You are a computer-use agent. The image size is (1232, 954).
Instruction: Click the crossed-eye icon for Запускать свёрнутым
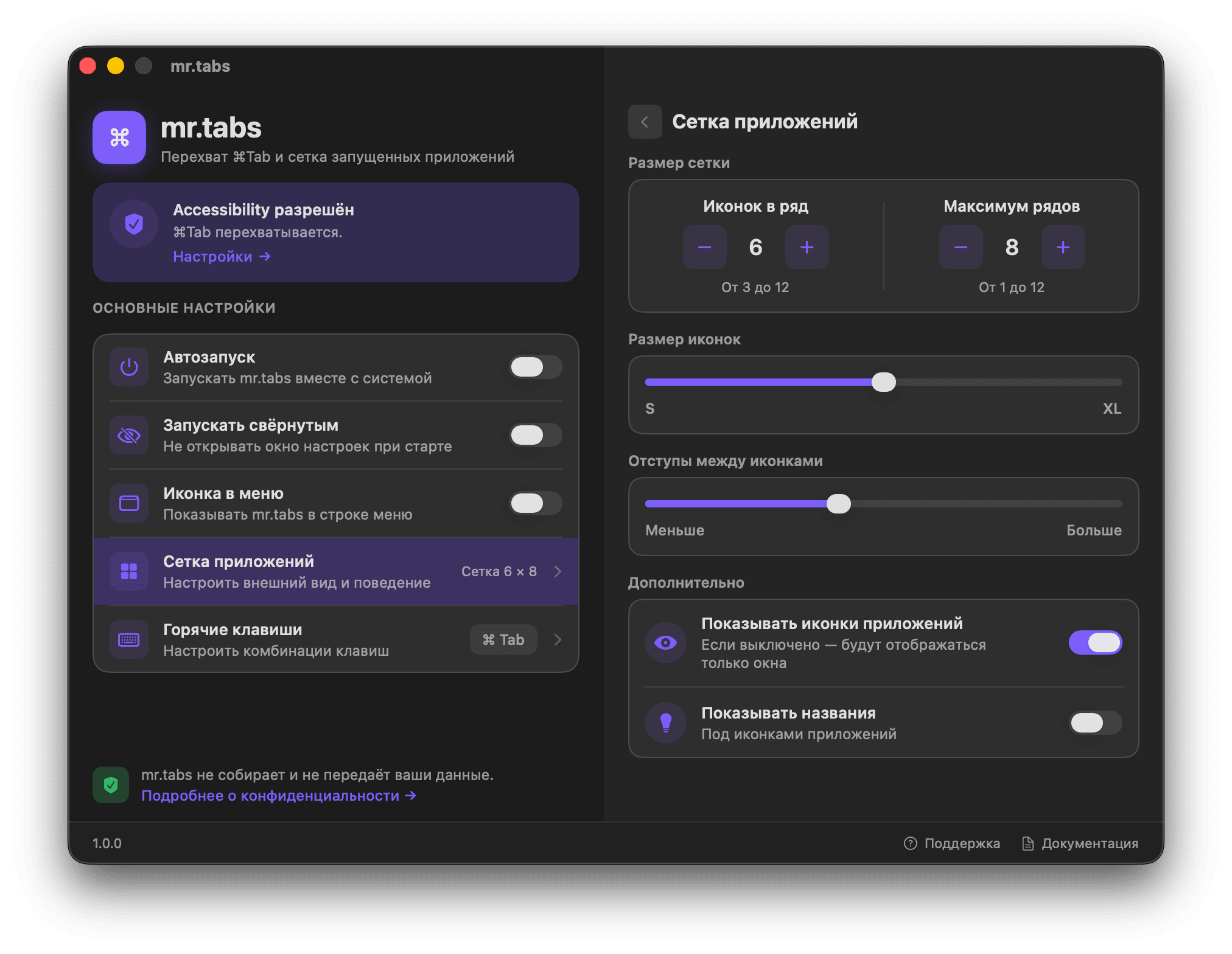129,435
